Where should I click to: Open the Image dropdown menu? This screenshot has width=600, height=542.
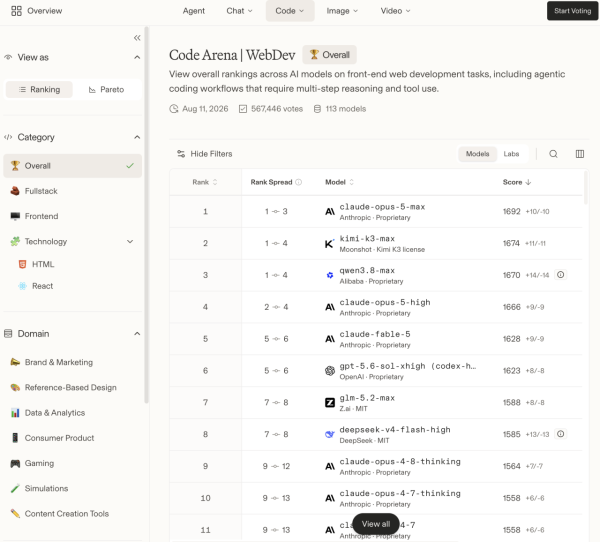[342, 11]
